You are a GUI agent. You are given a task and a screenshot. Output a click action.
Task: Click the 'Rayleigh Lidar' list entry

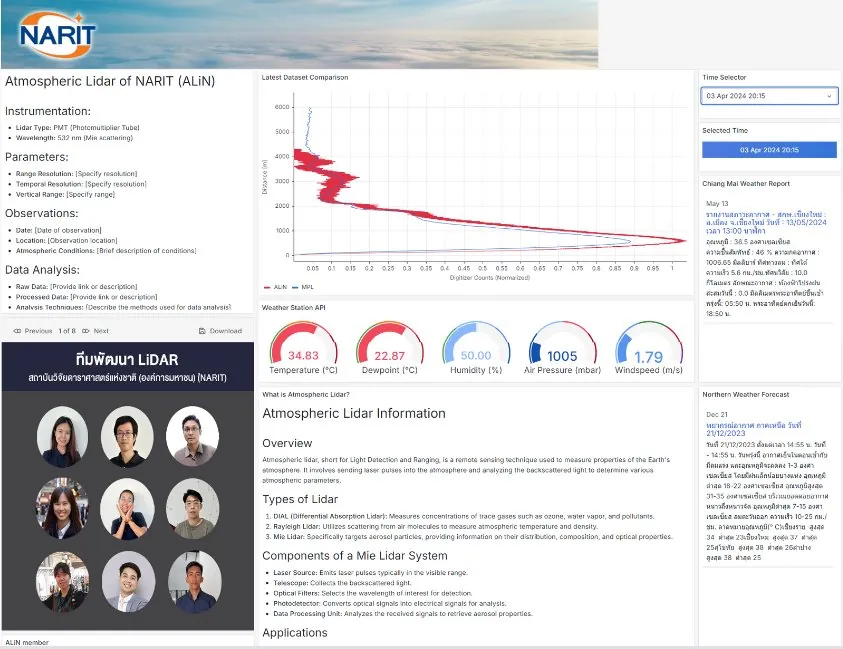(435, 526)
